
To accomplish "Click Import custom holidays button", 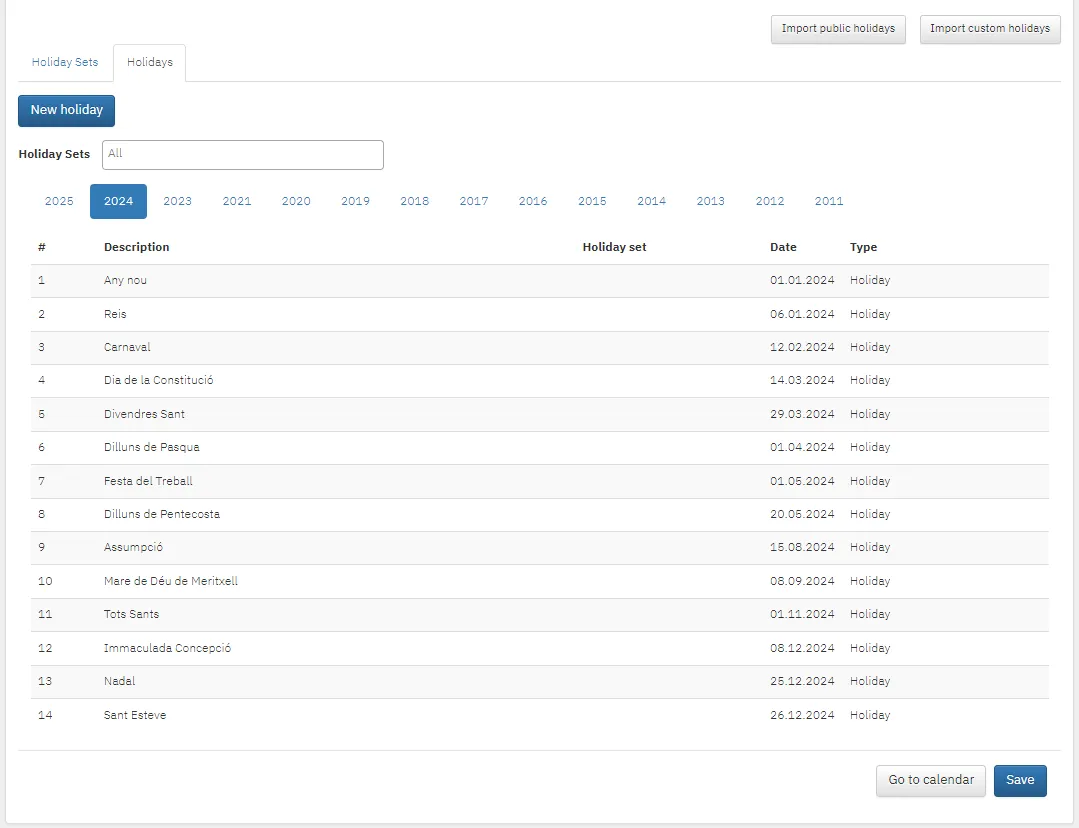I will coord(990,29).
